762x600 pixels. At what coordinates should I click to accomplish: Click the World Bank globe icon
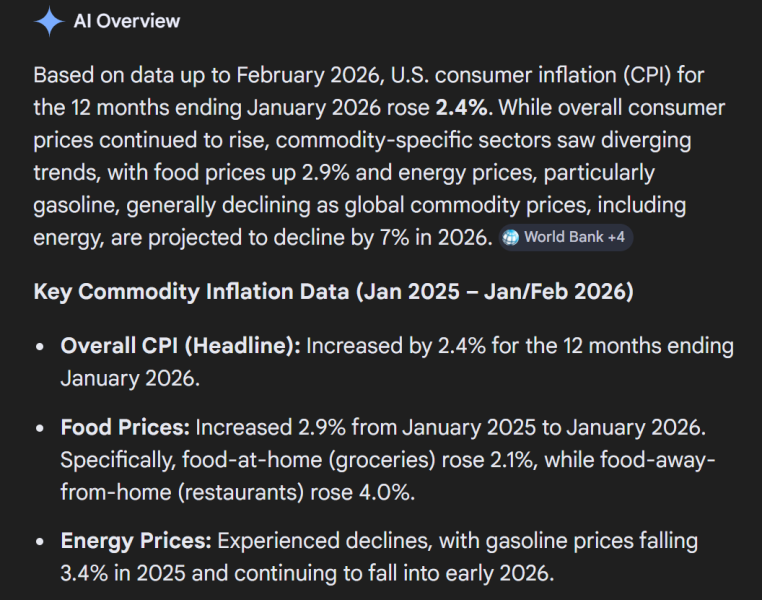(511, 237)
